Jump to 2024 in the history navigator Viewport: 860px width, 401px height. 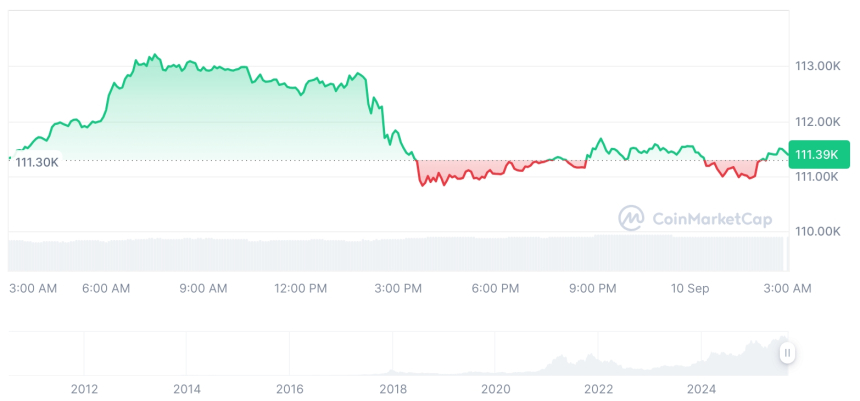pos(701,388)
